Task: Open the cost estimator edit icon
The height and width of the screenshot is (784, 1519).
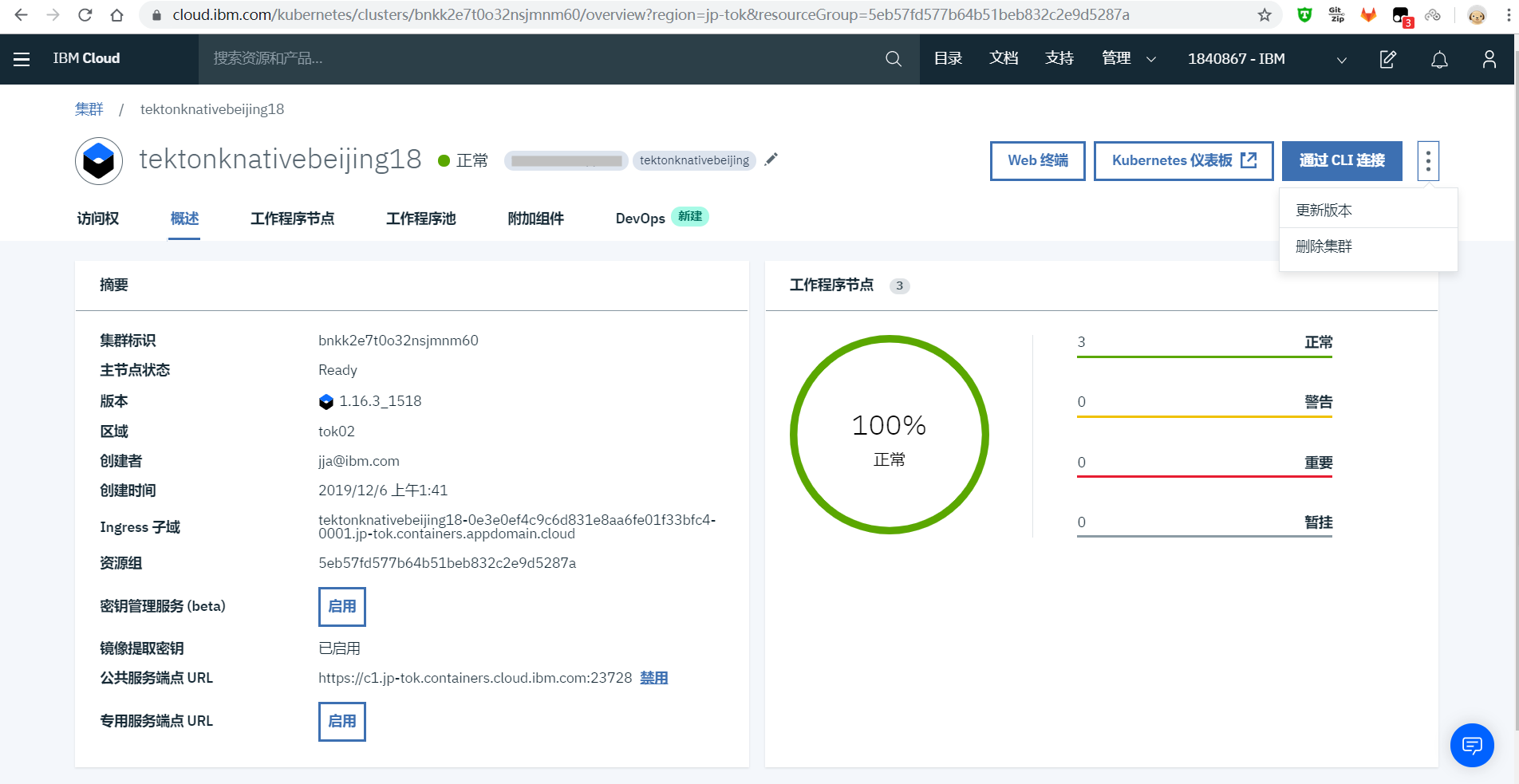Action: [1388, 59]
